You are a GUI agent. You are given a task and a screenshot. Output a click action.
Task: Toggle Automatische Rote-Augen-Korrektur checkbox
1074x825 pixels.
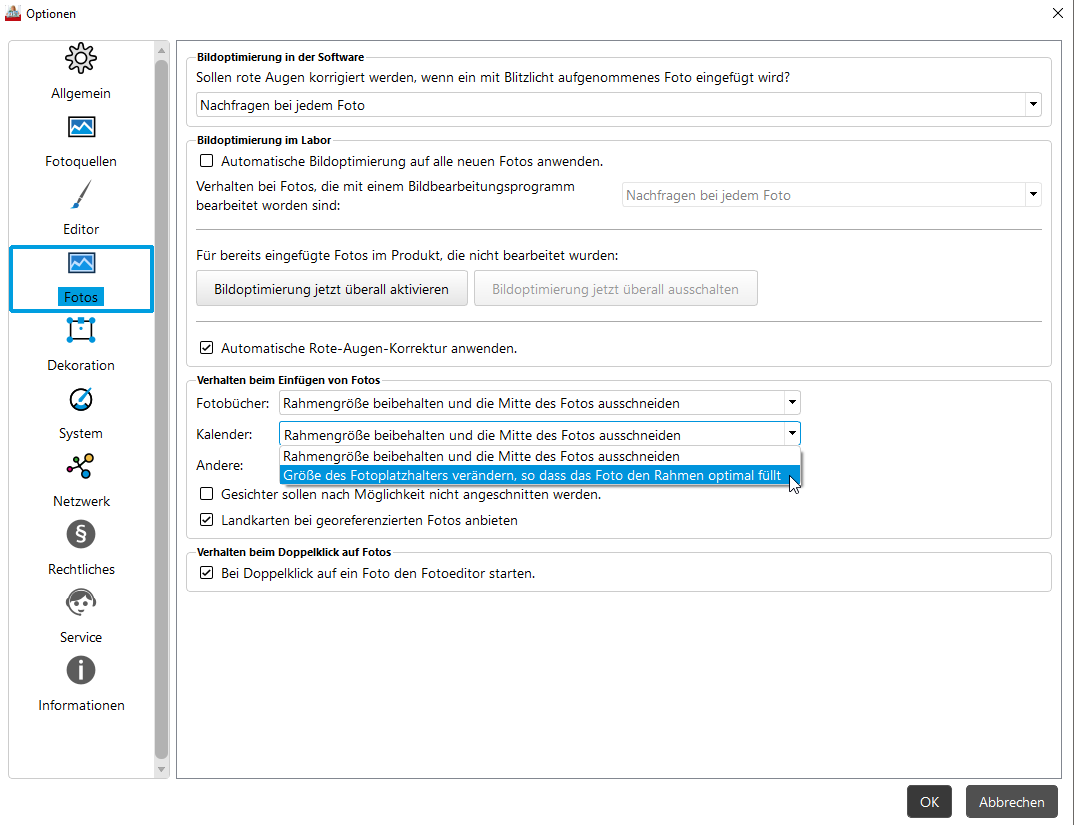(207, 349)
